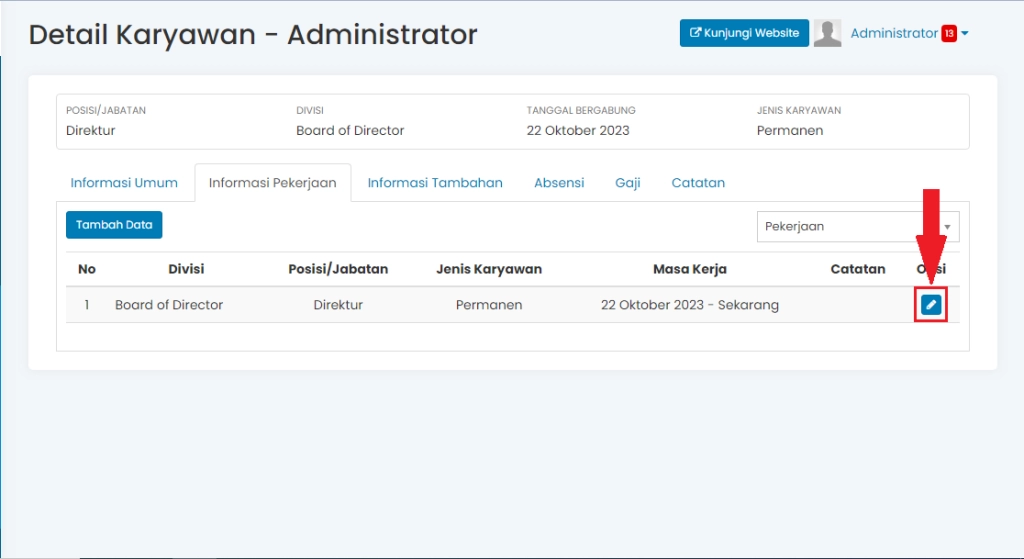Open the Pekerjaan dropdown selector
This screenshot has height=559, width=1024.
pos(857,226)
